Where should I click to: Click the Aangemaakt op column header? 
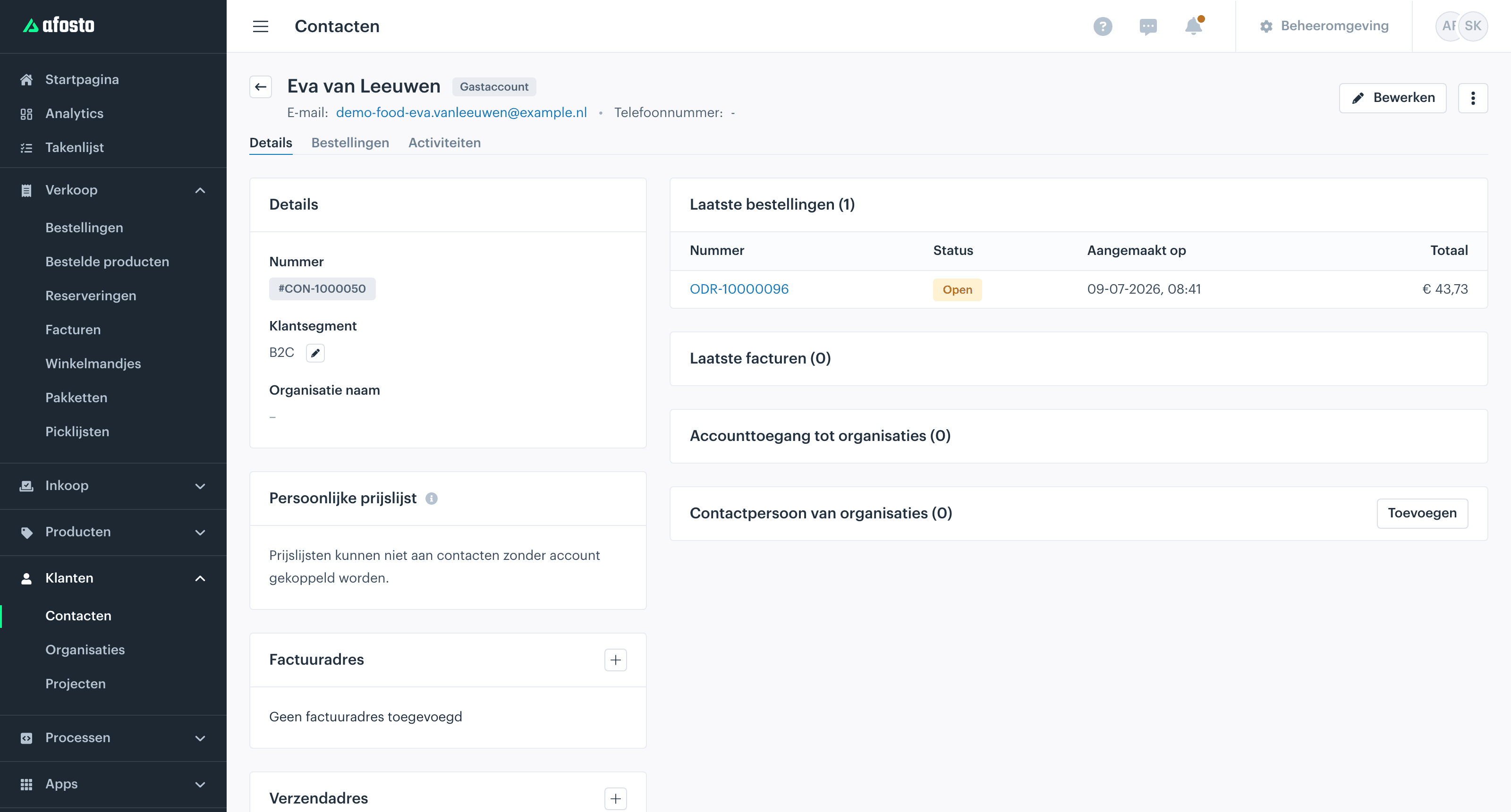pos(1136,250)
